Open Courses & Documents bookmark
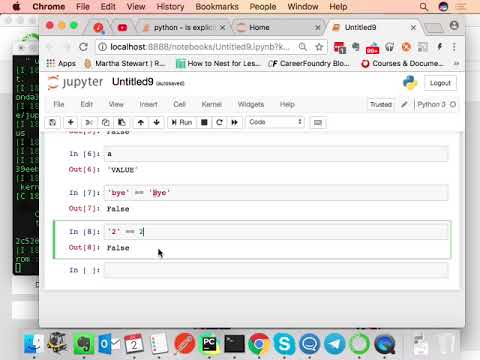This screenshot has width=480, height=360. tap(402, 63)
